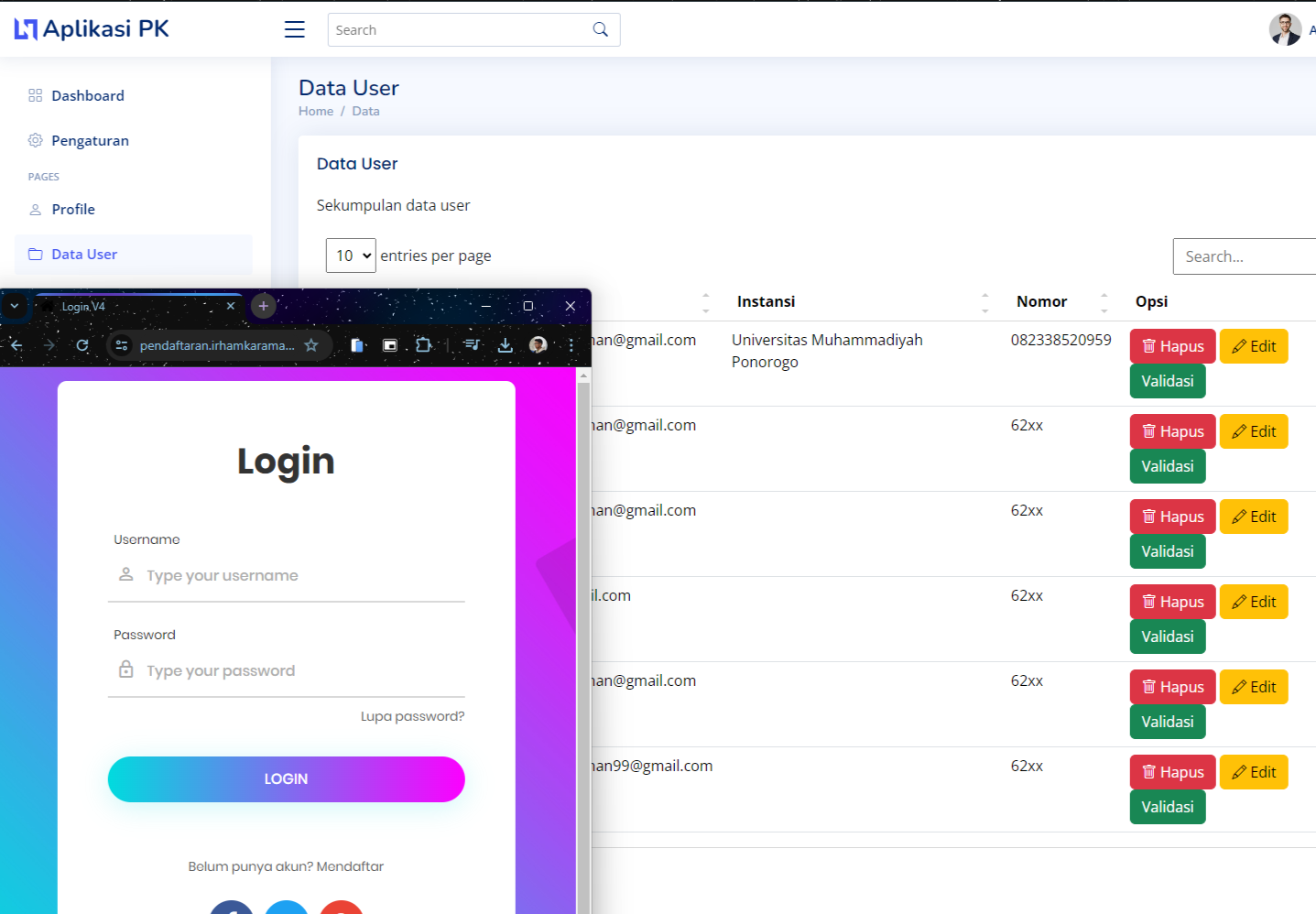The image size is (1316, 914).
Task: Click the Mendaftar link on the login page
Action: [x=350, y=866]
